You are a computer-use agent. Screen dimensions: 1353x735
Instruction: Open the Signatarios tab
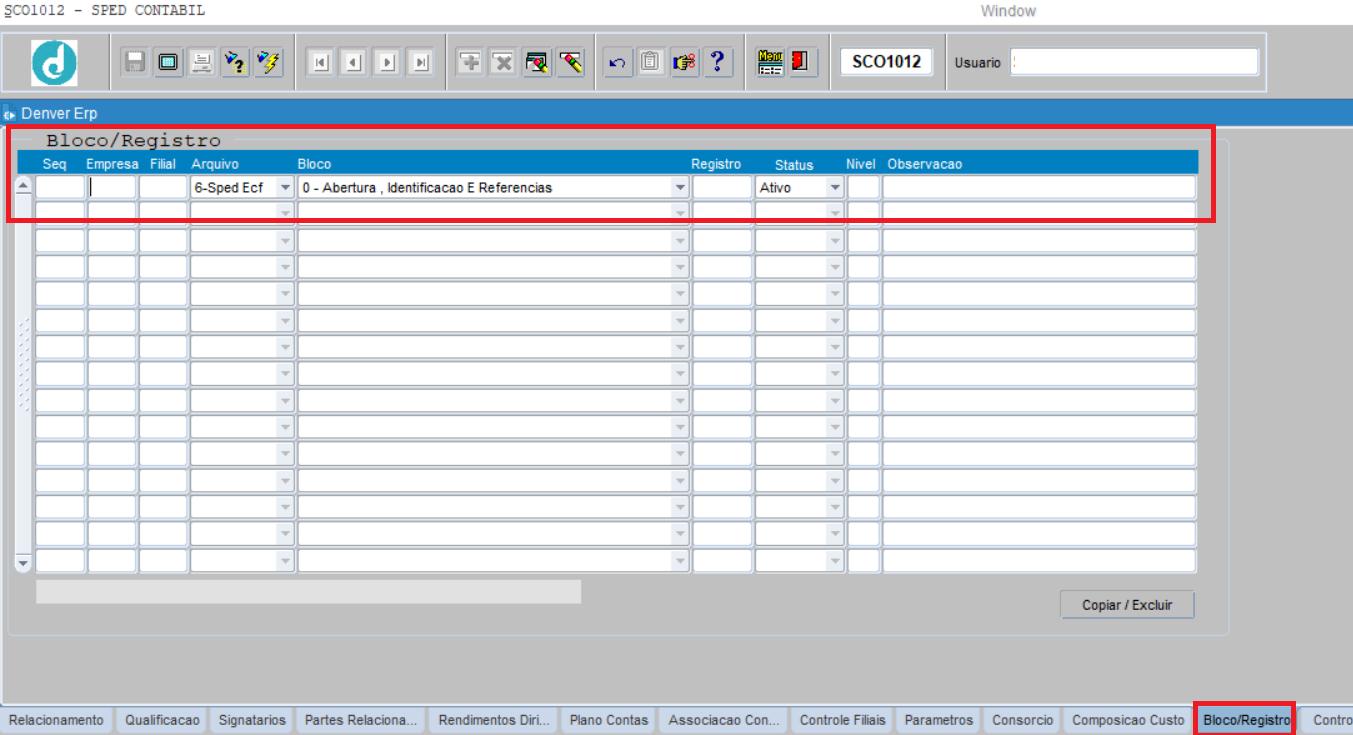tap(252, 720)
